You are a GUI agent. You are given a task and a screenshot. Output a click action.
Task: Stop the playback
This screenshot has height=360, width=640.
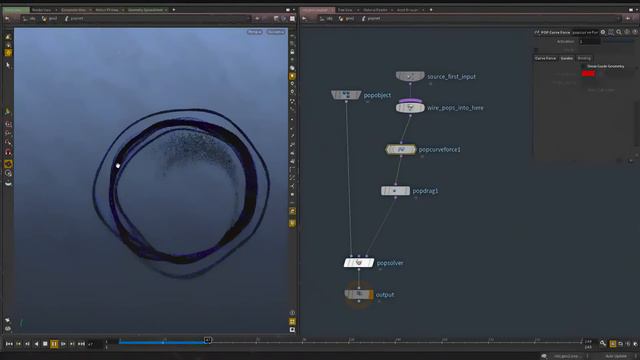45,344
